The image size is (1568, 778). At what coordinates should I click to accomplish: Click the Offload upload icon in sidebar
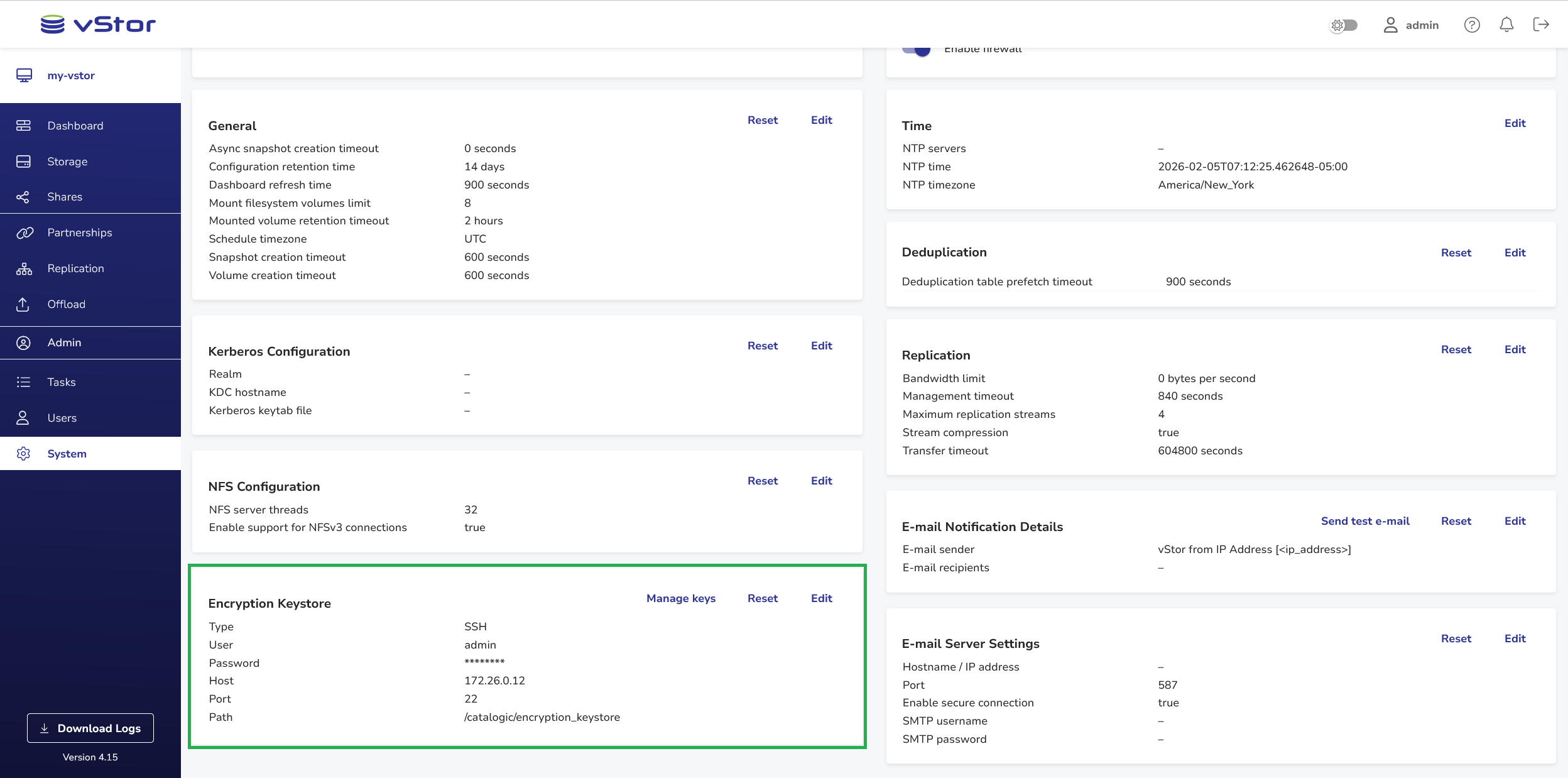click(x=23, y=304)
